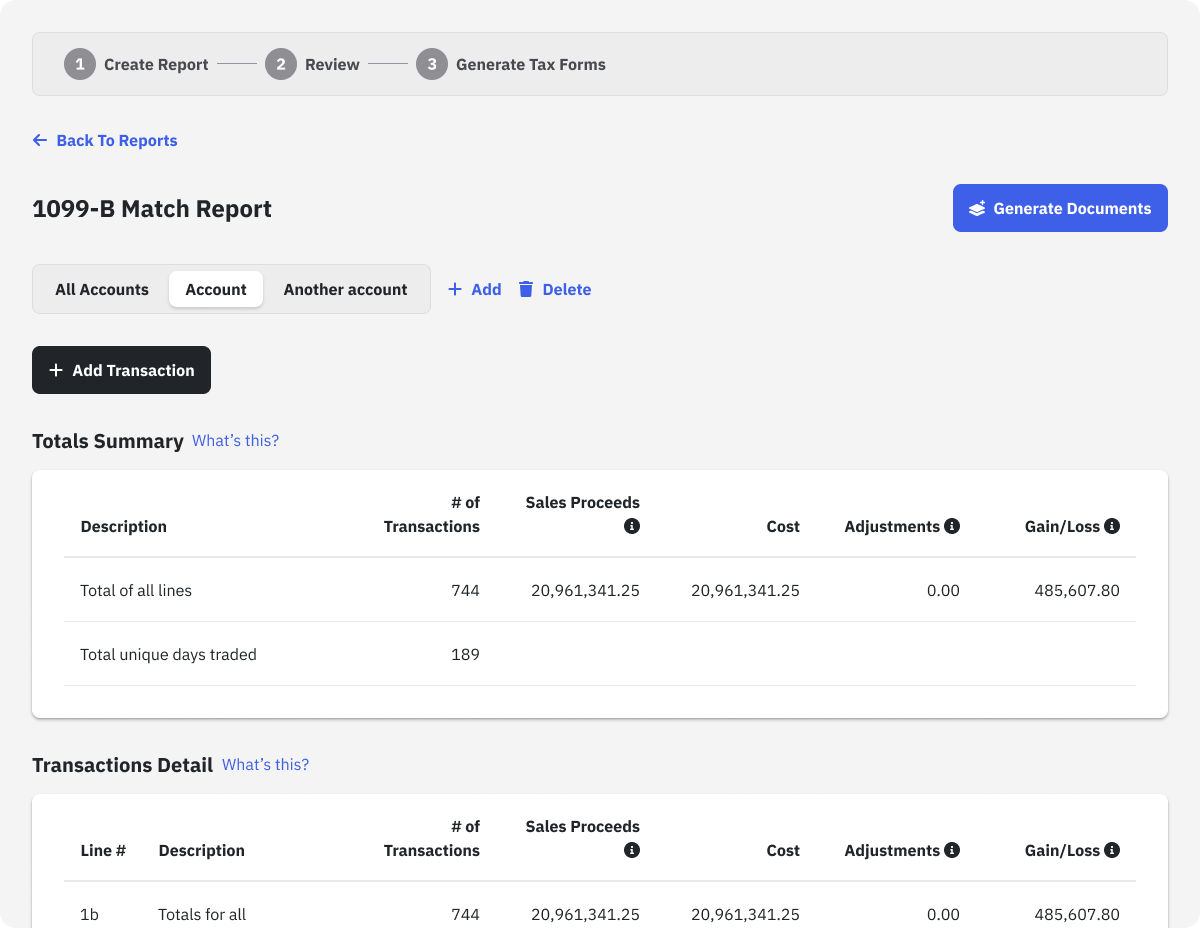Image resolution: width=1200 pixels, height=928 pixels.
Task: Click step 1 Create Report circle
Action: [80, 64]
